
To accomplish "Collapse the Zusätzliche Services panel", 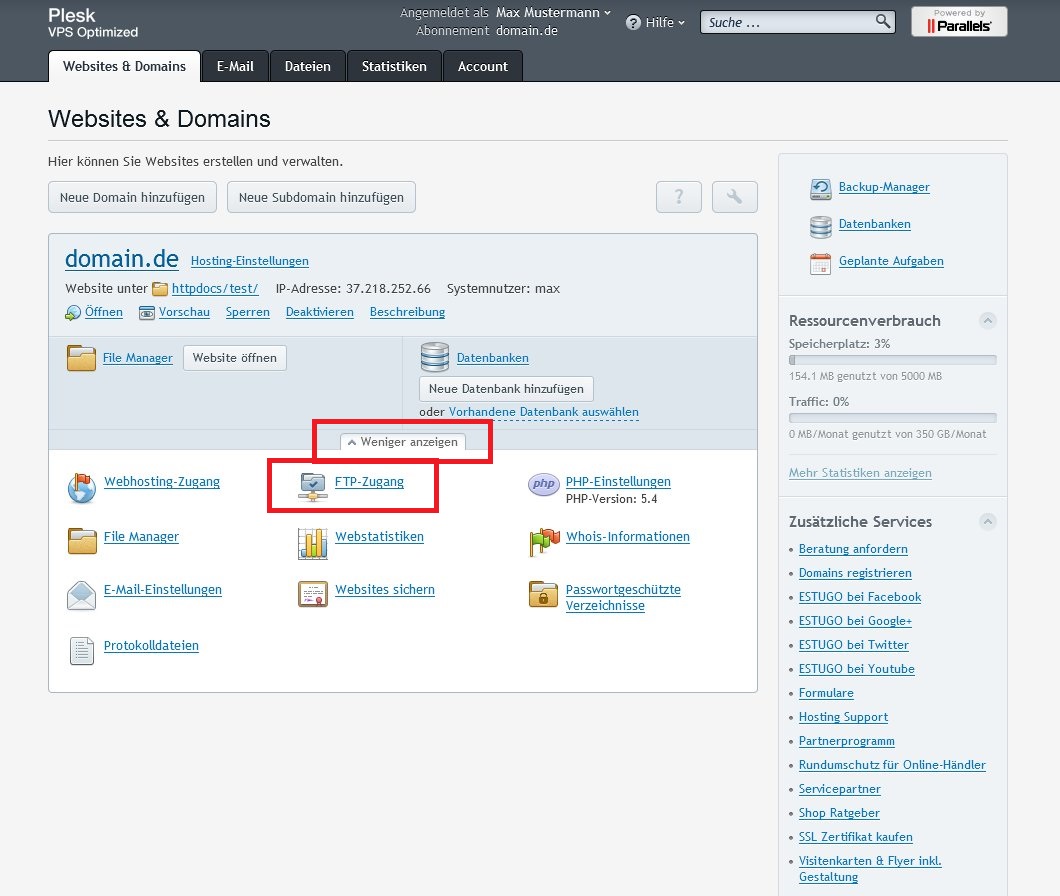I will tap(987, 522).
